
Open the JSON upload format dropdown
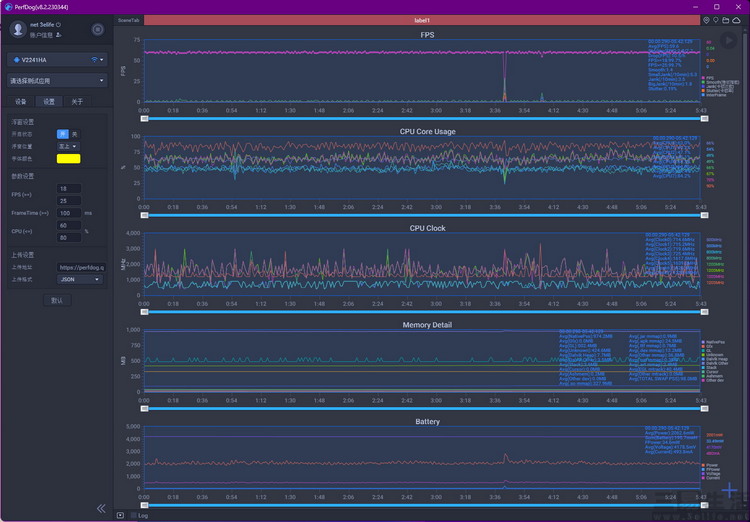tap(80, 279)
